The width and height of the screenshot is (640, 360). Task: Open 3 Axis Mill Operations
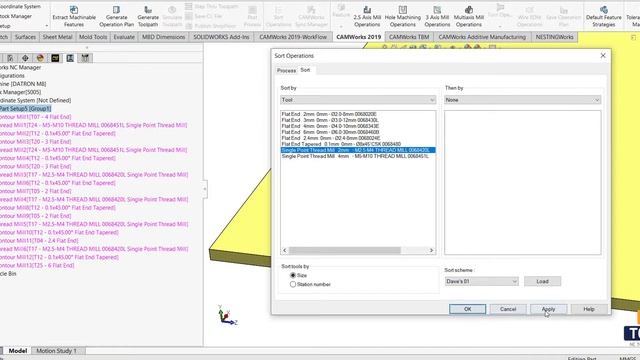click(x=437, y=16)
